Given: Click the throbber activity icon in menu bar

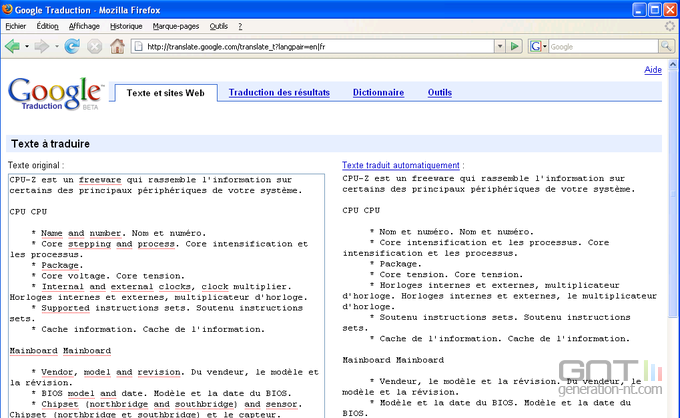Looking at the screenshot, I should coord(670,26).
